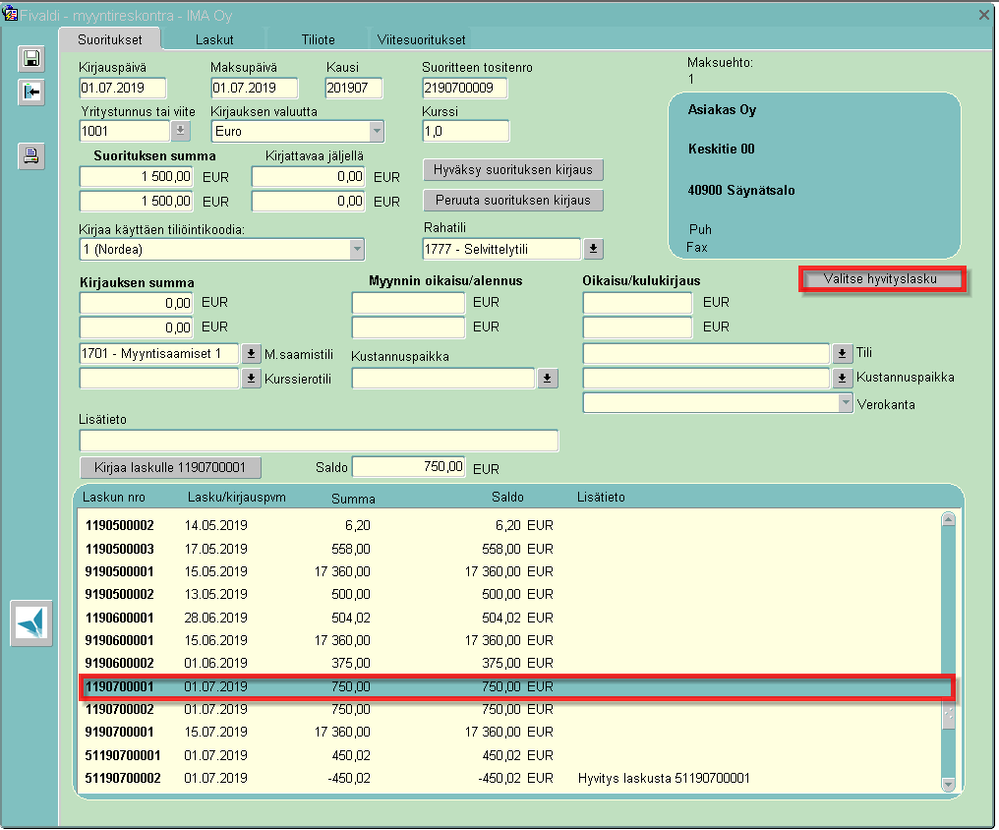Click the Lisätieto text field
999x830 pixels.
tap(319, 440)
